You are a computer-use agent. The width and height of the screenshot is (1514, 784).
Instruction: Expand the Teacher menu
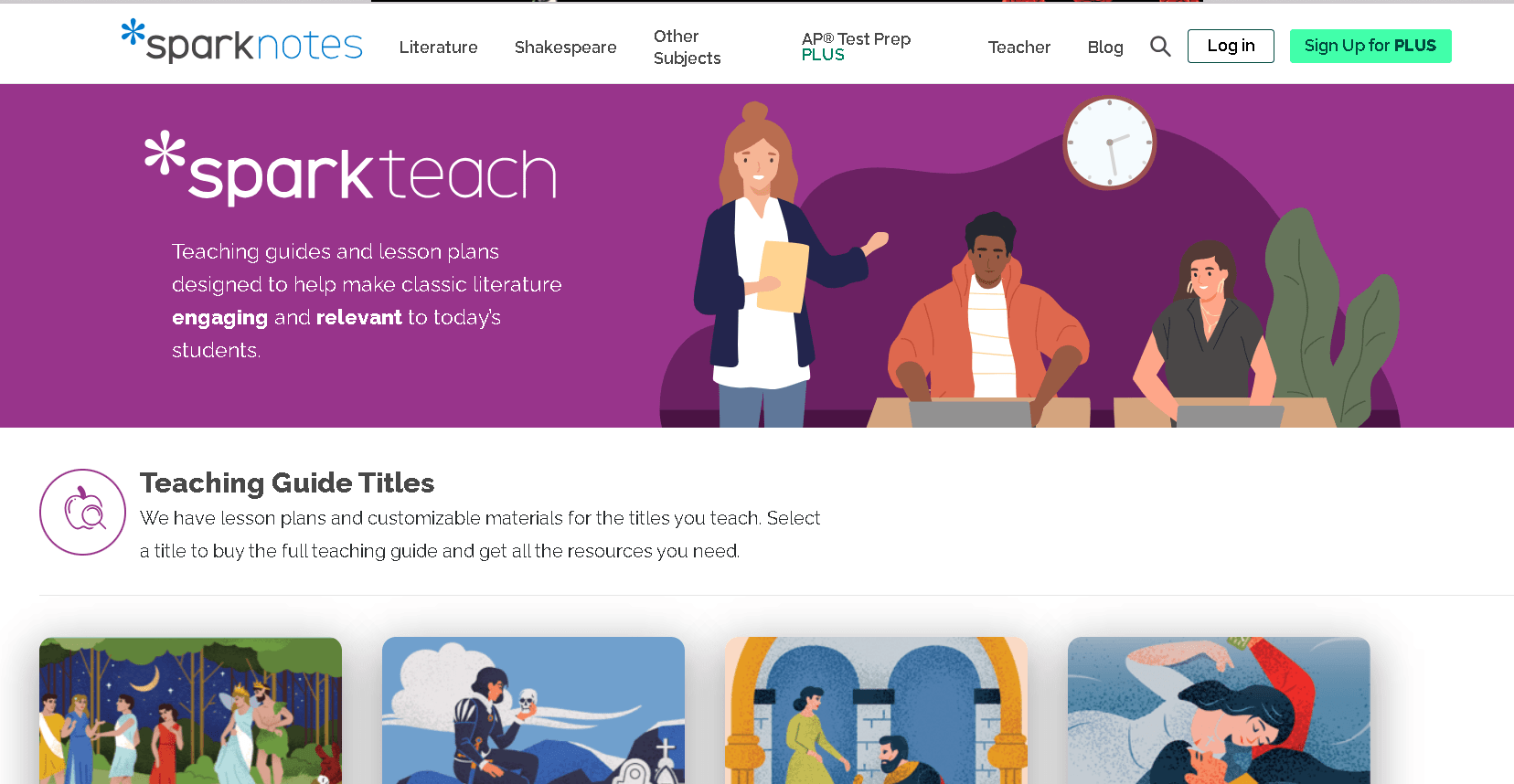pos(1018,48)
